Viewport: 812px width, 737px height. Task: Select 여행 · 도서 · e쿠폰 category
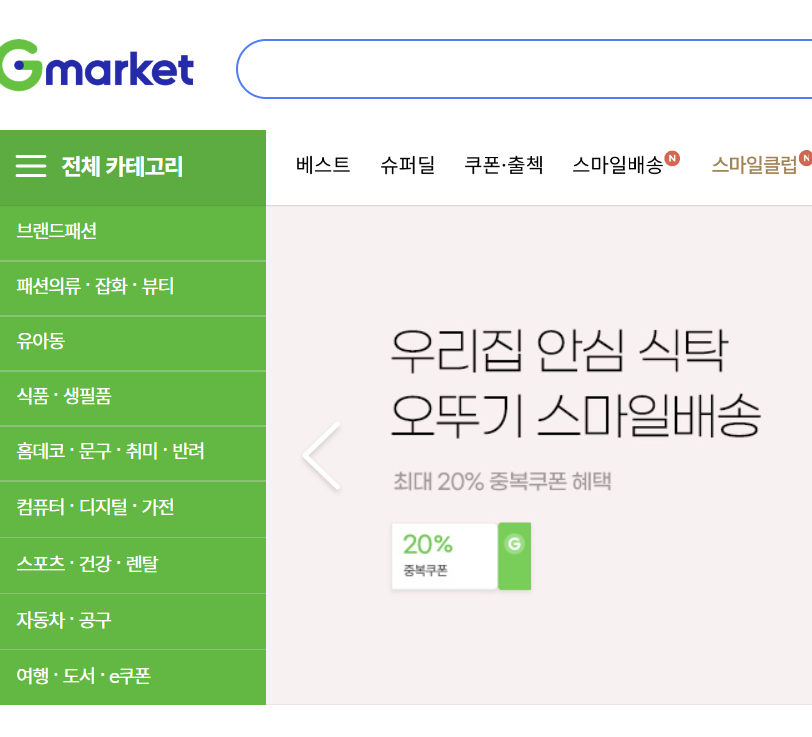click(133, 676)
